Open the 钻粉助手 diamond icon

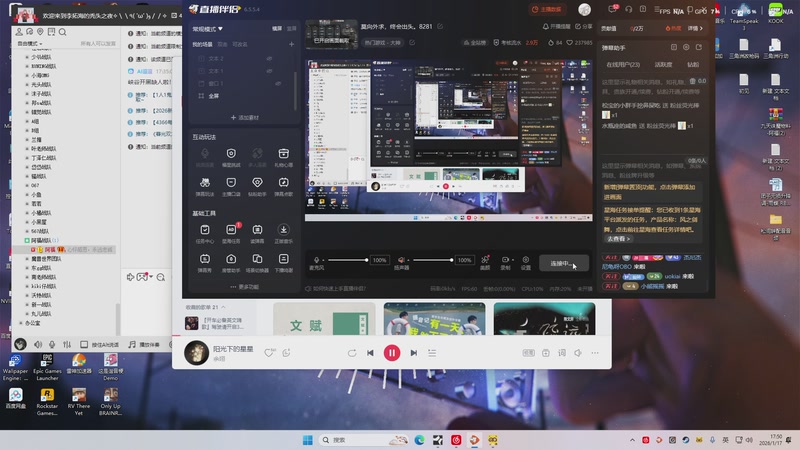[x=257, y=183]
